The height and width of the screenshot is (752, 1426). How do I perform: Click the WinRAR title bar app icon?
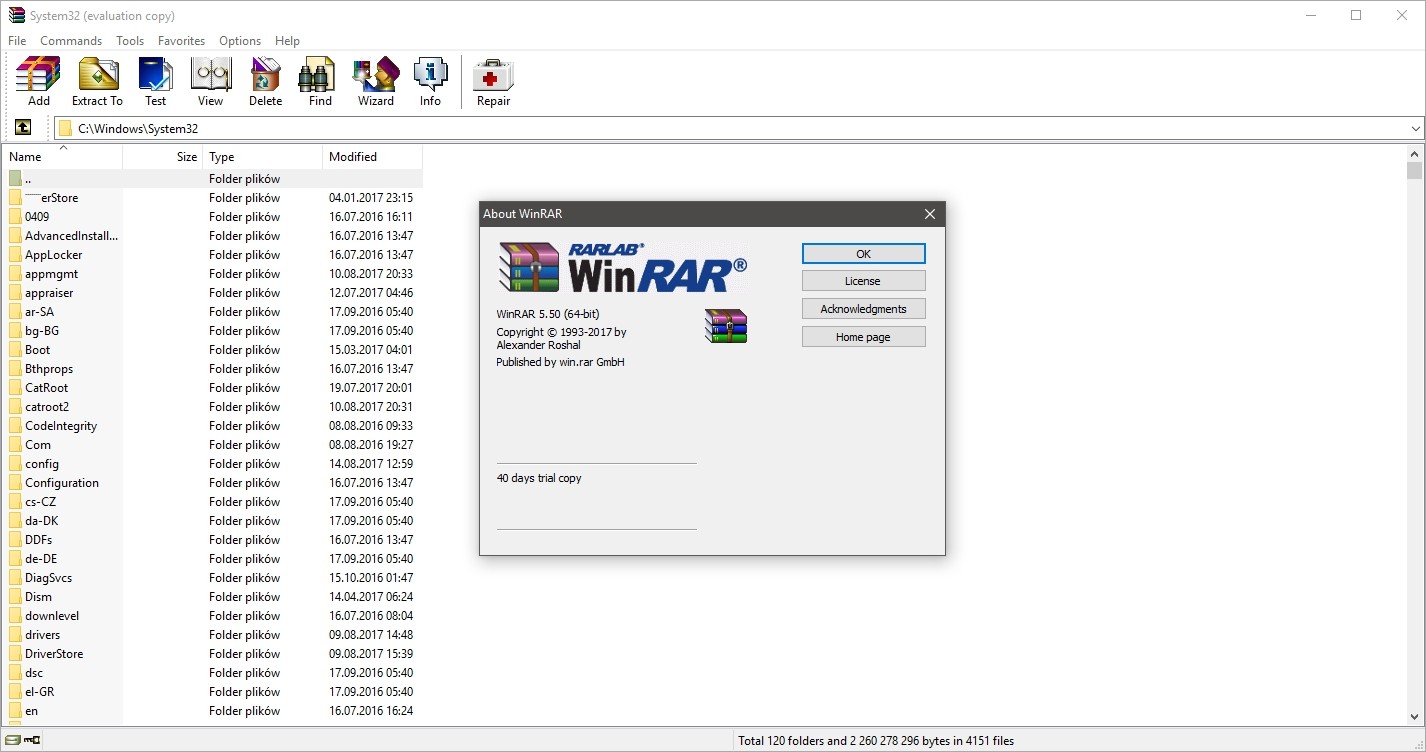16,15
